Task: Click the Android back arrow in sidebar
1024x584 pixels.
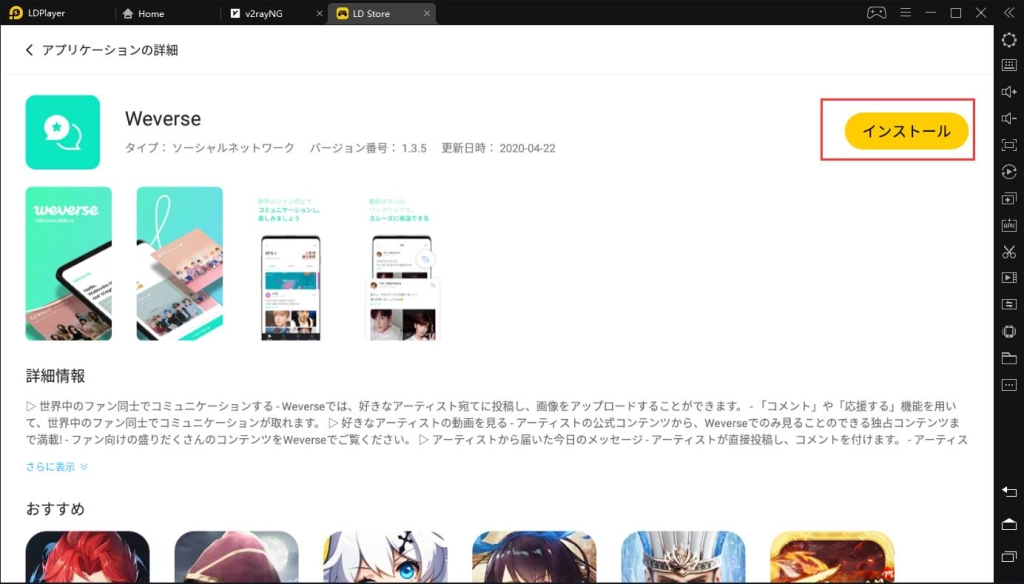Action: [x=1009, y=492]
